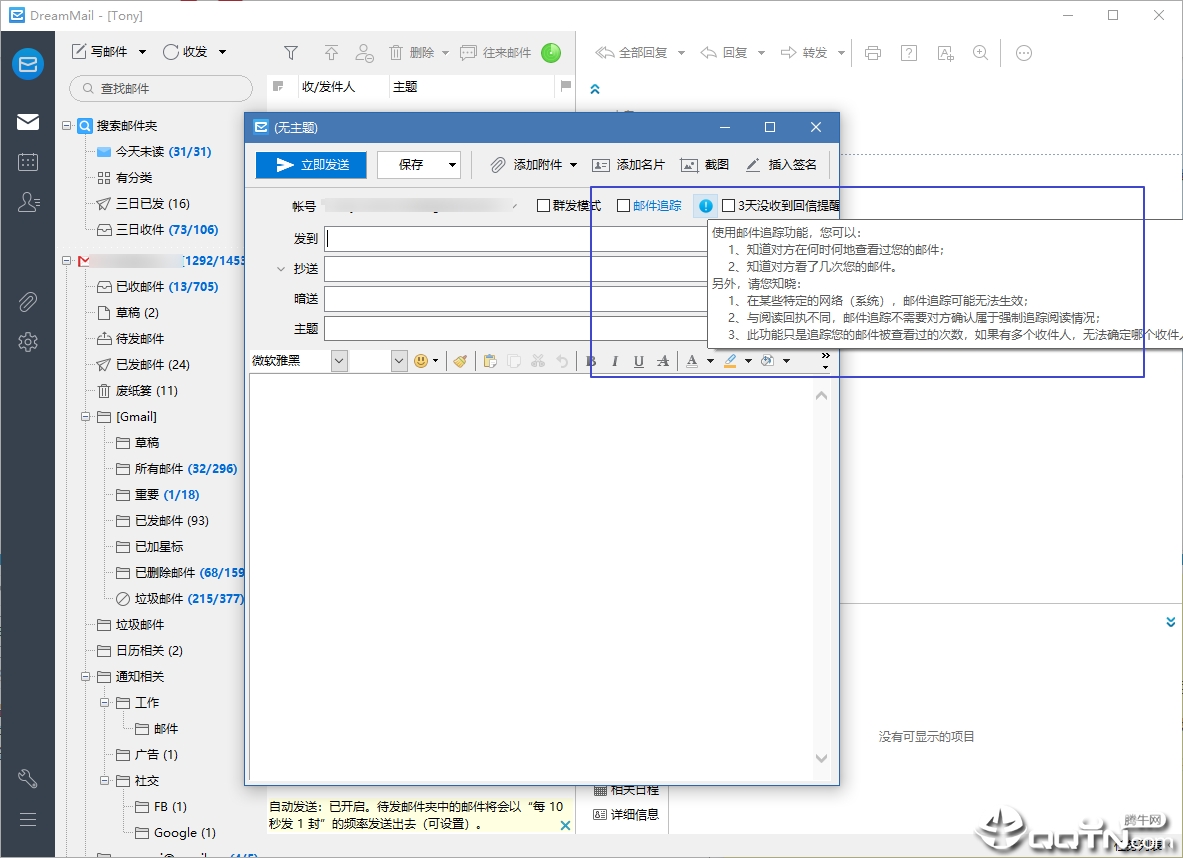Open attachments paperclip icon in sidebar
This screenshot has width=1183, height=858.
click(x=28, y=302)
